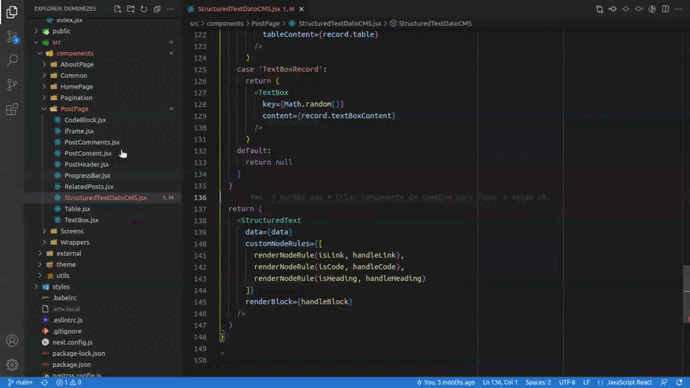Split the editor to the right
690x388 pixels.
tap(665, 9)
